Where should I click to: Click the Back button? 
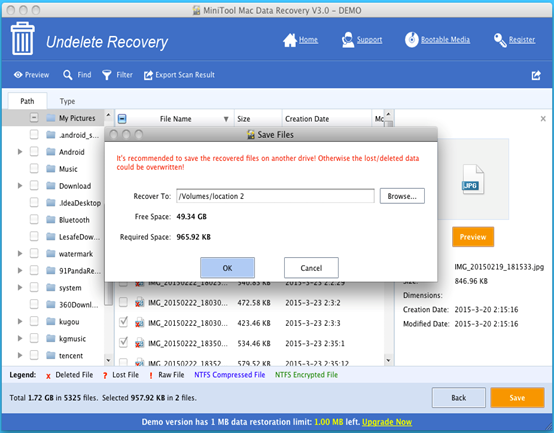click(x=459, y=398)
